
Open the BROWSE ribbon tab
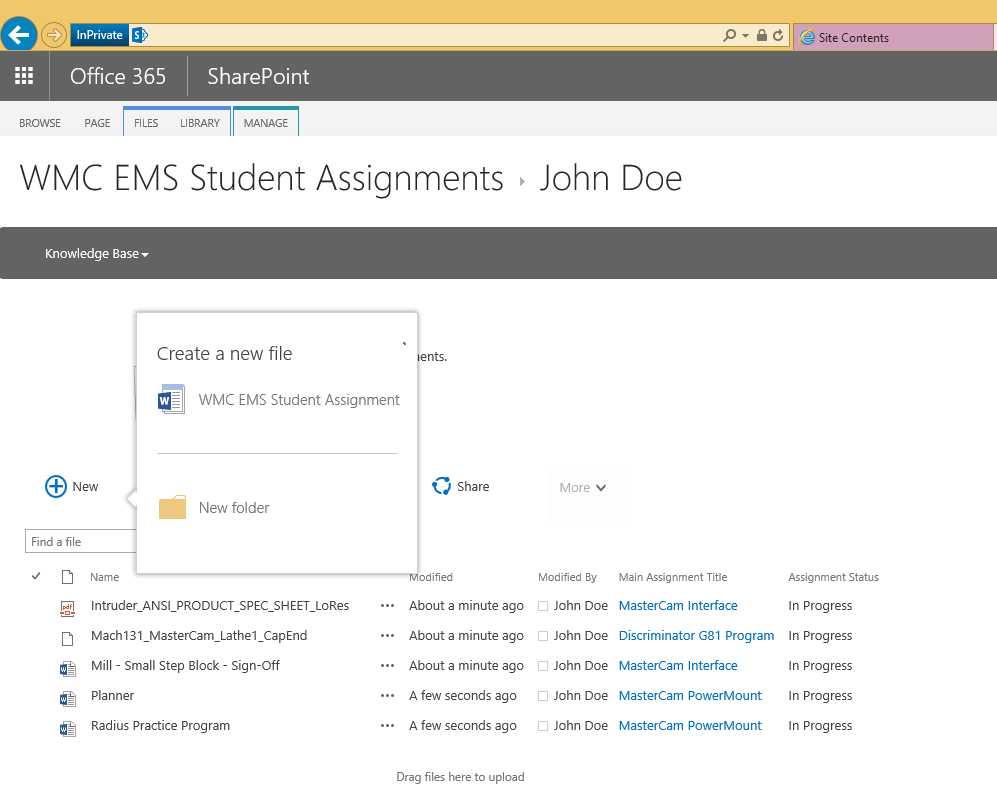[x=40, y=123]
